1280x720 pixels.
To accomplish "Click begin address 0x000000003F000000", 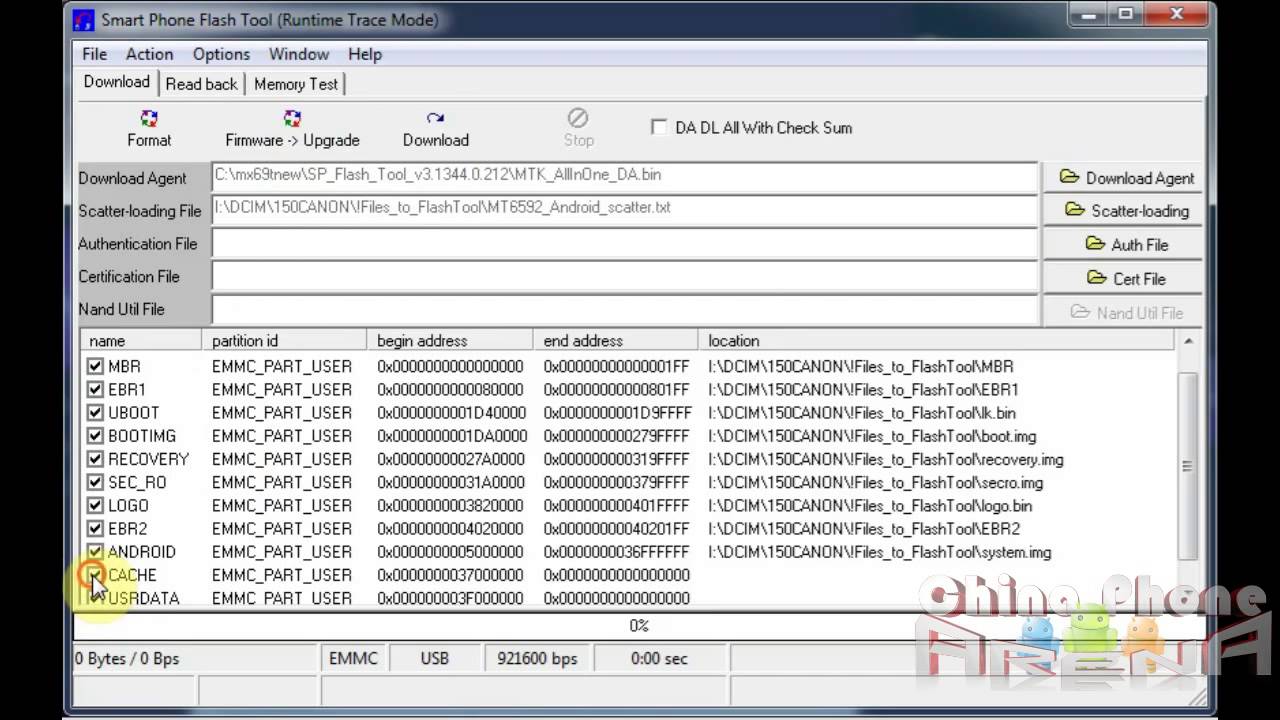I will coord(450,598).
